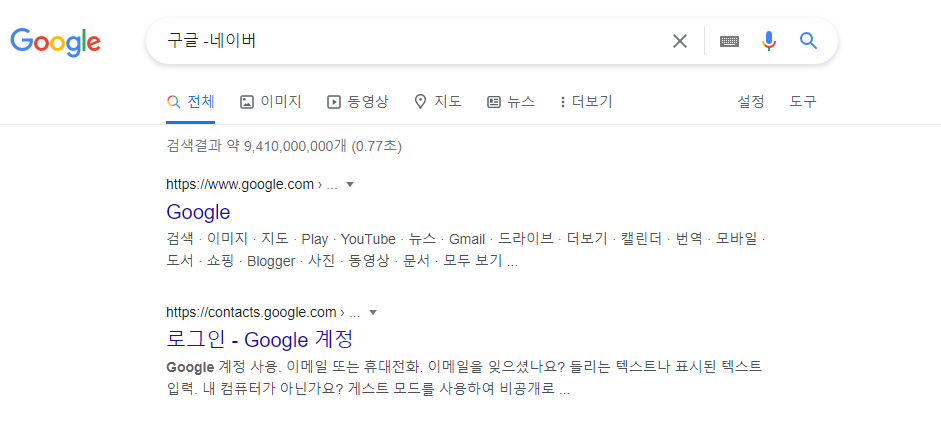Switch to the 동영상 tab
This screenshot has width=941, height=436.
click(x=358, y=102)
